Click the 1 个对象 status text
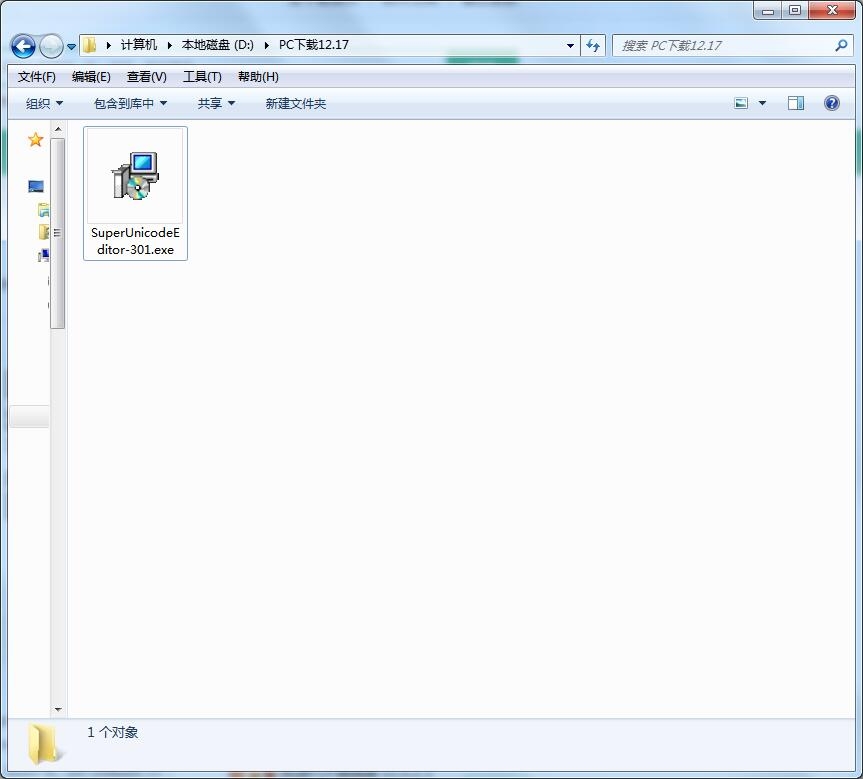The image size is (863, 779). coord(112,732)
